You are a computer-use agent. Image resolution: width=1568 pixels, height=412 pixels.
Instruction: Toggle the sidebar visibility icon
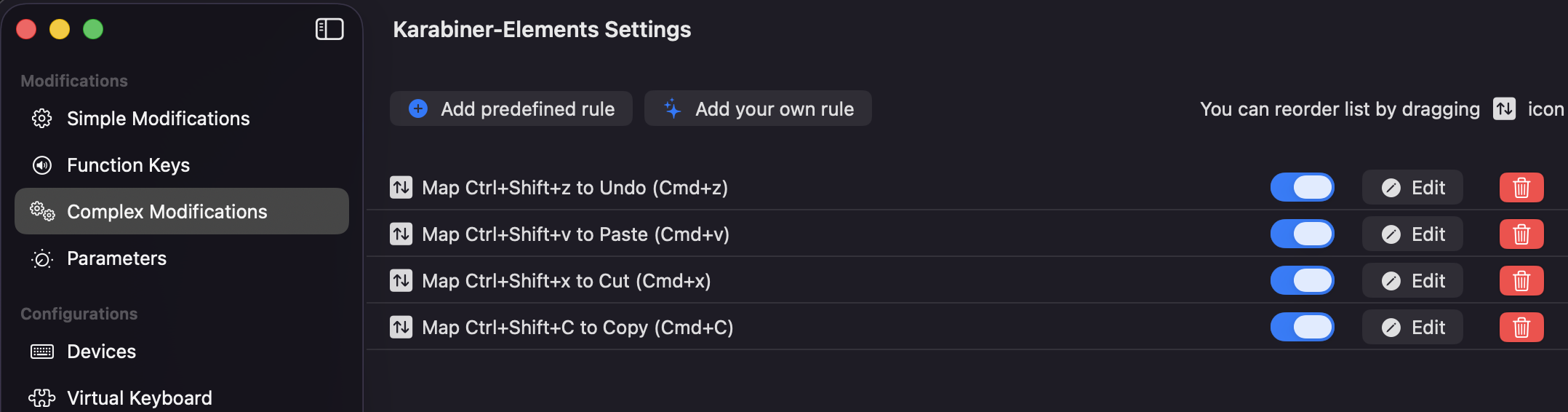click(329, 29)
